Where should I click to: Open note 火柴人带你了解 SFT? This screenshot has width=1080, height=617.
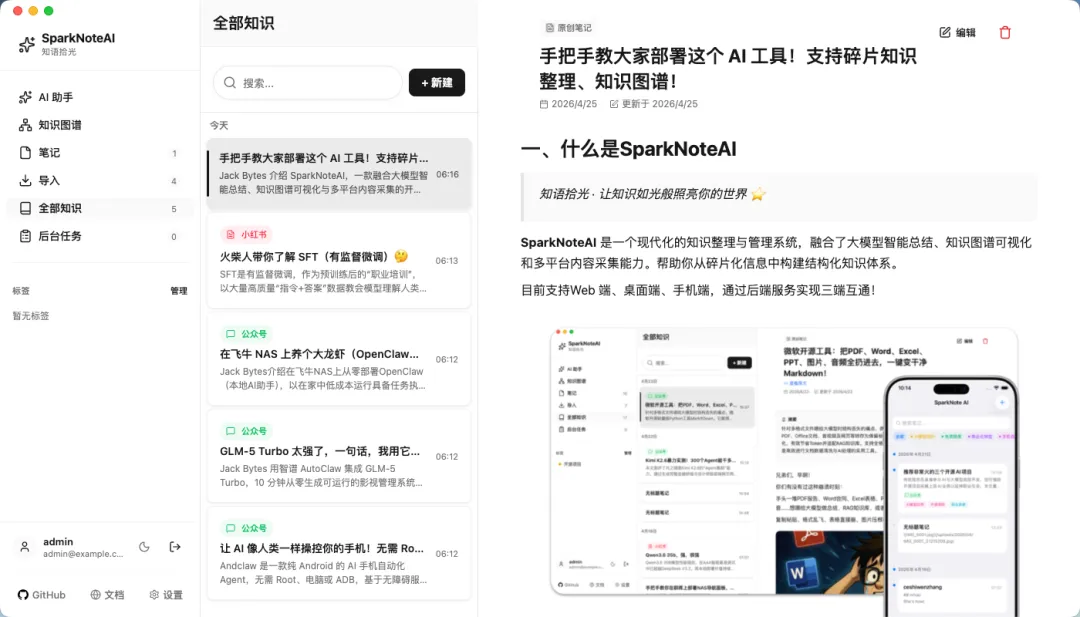coord(340,260)
